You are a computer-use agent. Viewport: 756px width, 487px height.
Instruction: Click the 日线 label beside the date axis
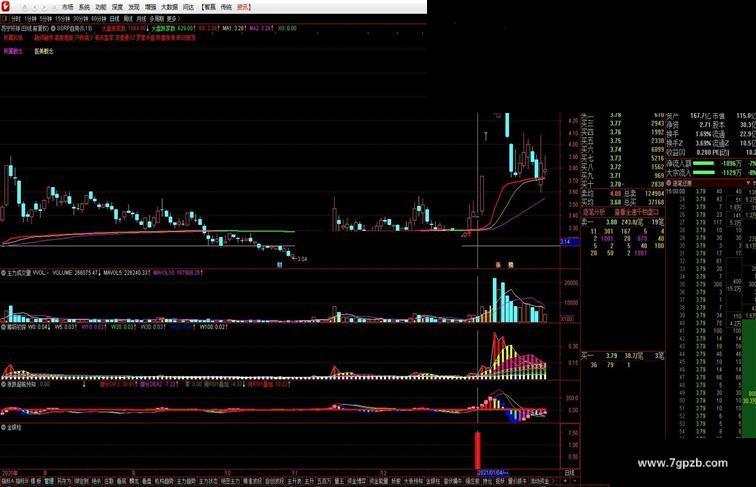(x=569, y=473)
